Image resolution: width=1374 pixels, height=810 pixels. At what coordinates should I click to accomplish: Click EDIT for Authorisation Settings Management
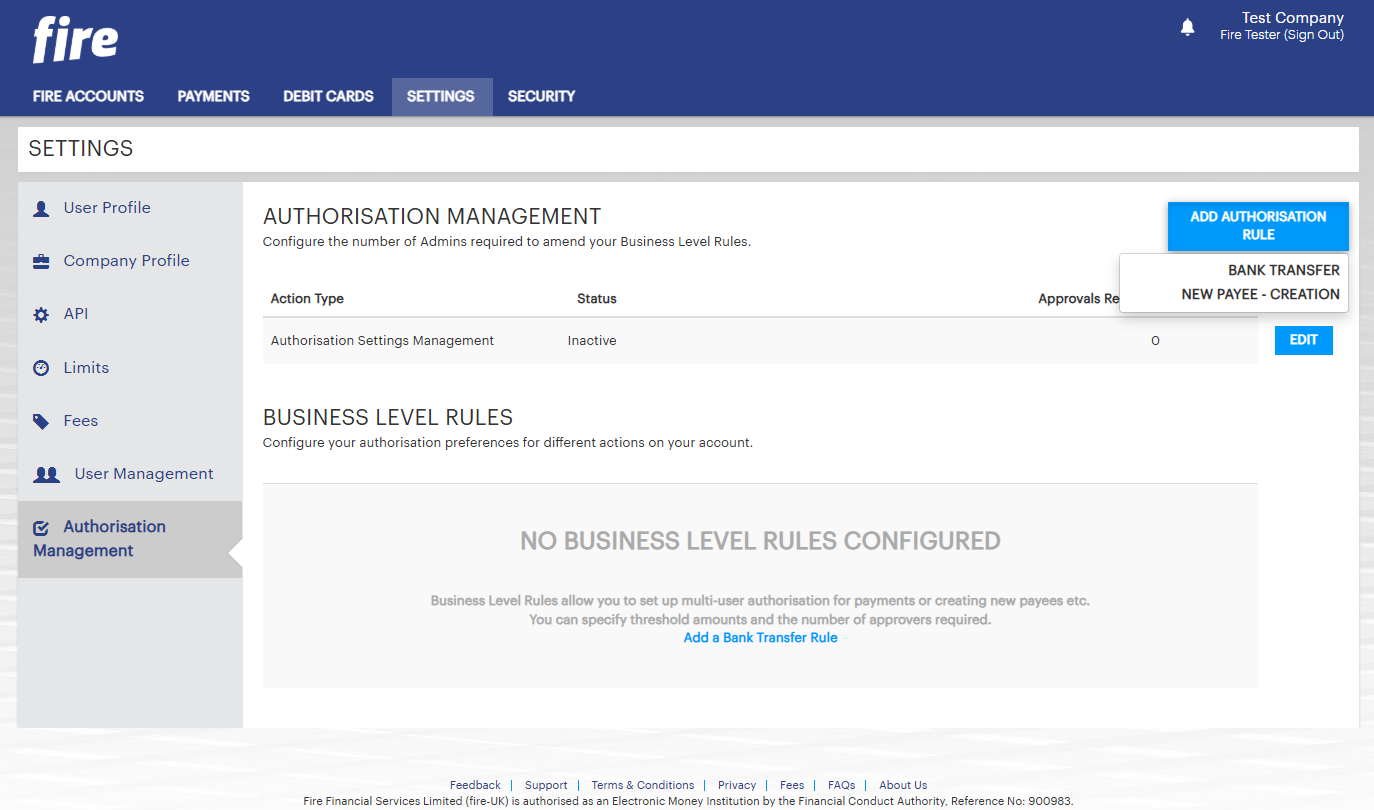pyautogui.click(x=1303, y=340)
